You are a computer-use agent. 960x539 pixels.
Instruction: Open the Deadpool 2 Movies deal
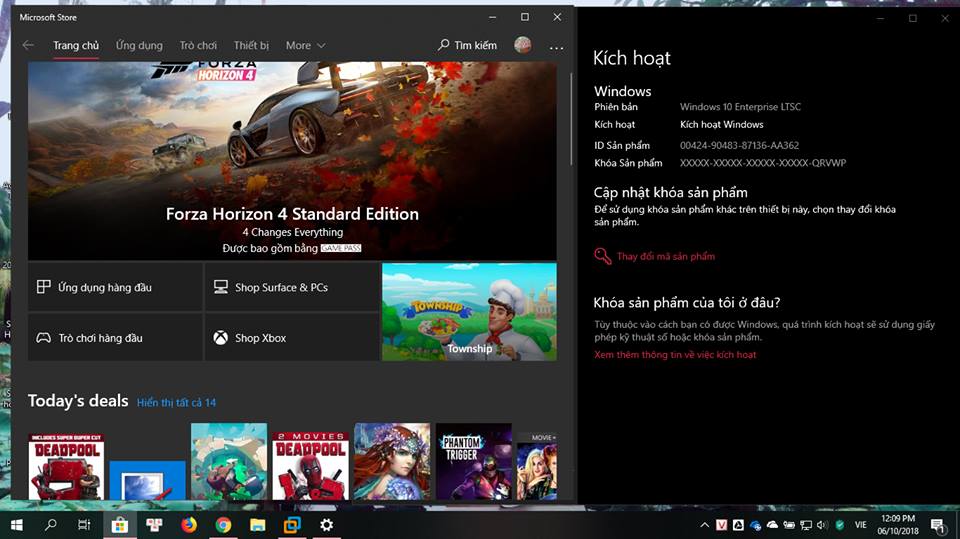310,466
